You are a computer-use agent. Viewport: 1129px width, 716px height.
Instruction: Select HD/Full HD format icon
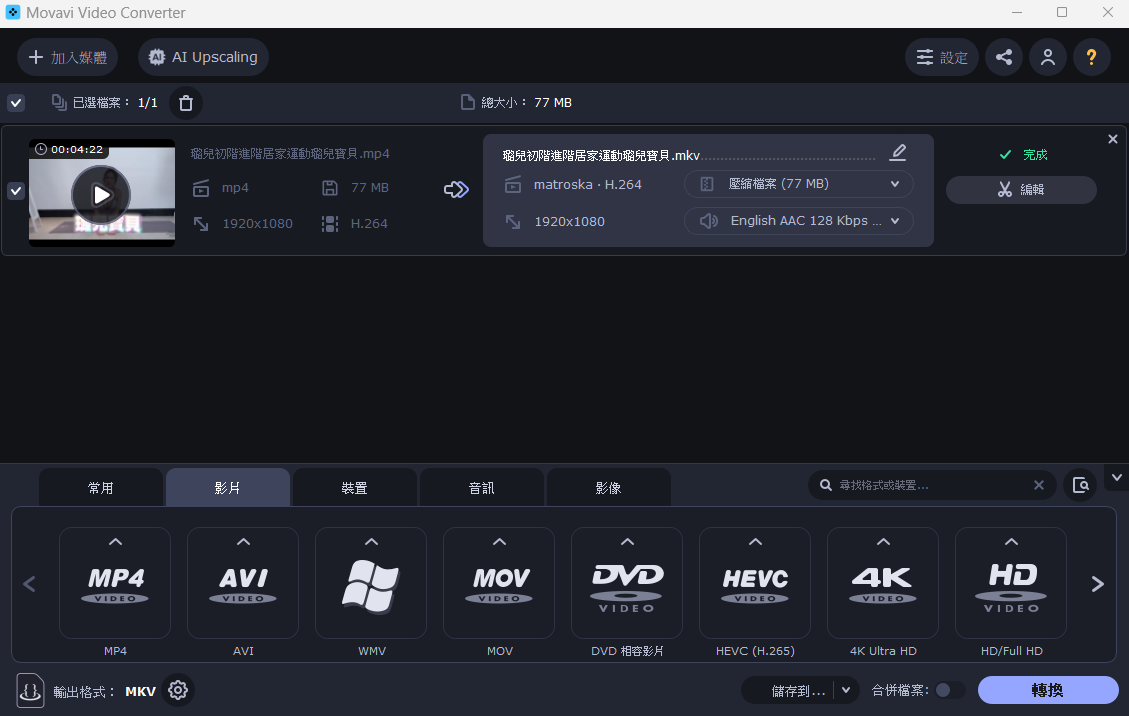coord(1011,583)
